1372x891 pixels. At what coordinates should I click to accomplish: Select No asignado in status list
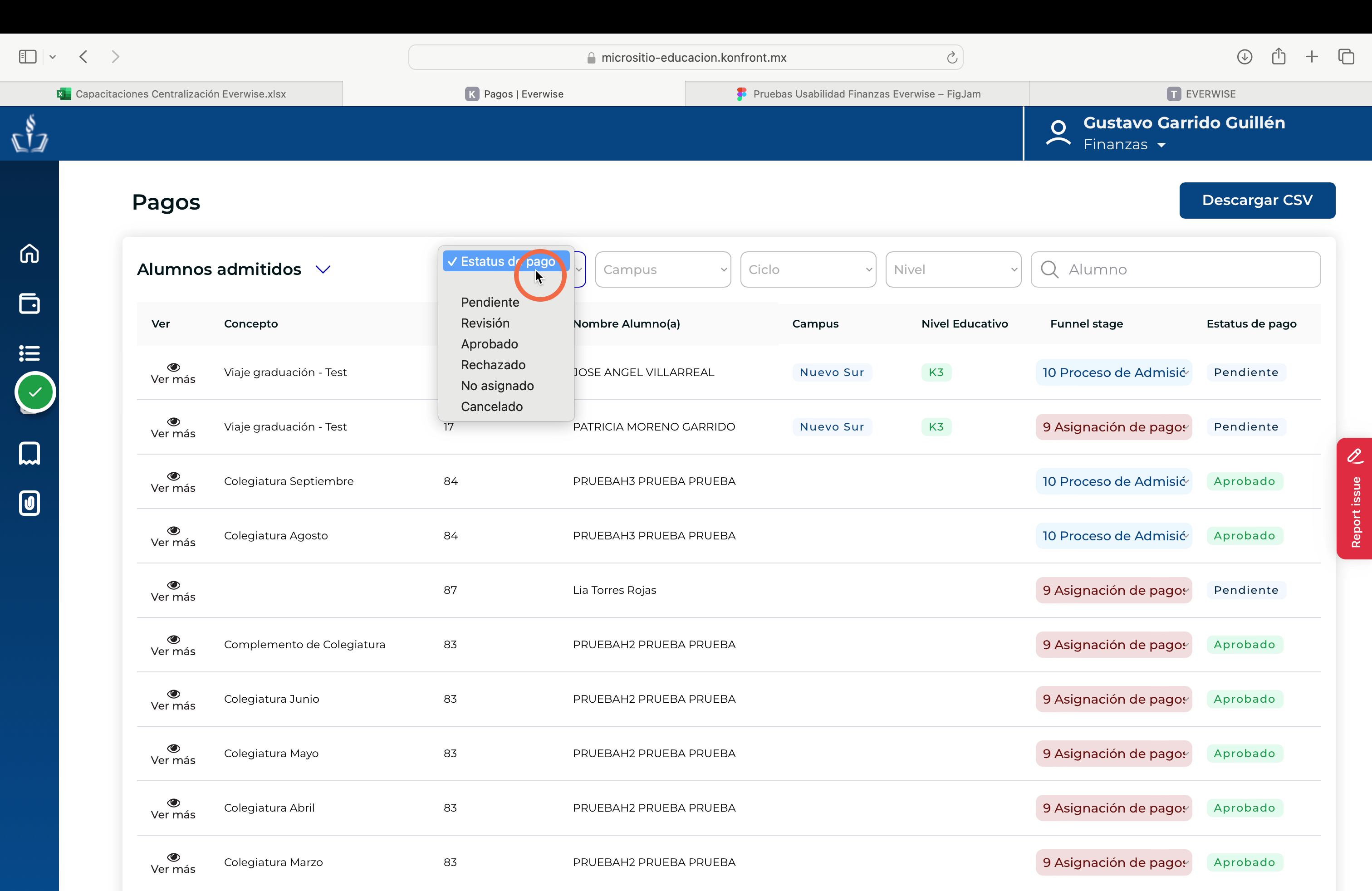(498, 386)
